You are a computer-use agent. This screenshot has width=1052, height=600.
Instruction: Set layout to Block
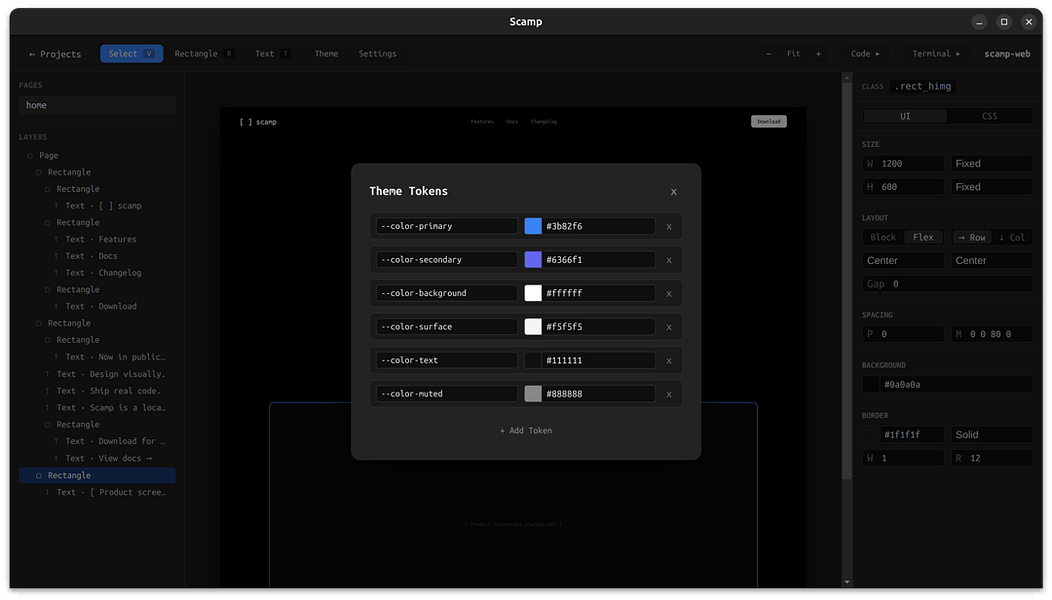(x=883, y=238)
